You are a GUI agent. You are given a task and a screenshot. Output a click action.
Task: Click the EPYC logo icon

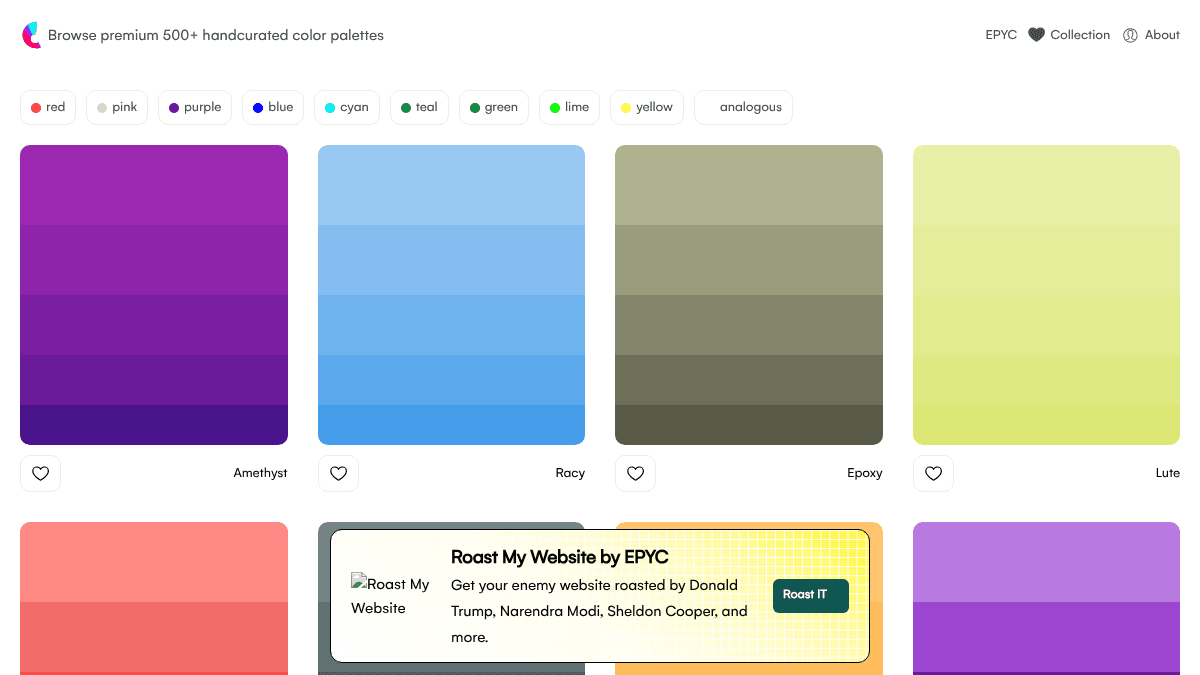(x=32, y=35)
